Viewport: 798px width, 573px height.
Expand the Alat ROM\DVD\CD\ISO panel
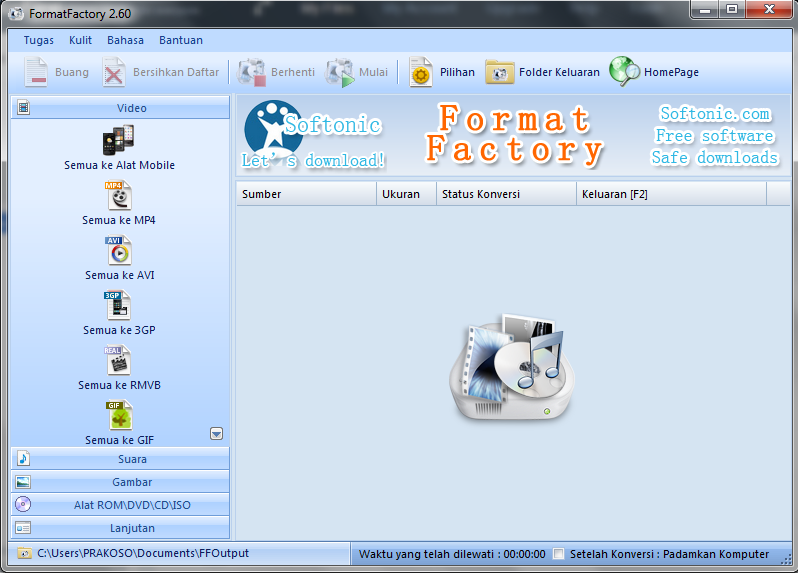[120, 504]
